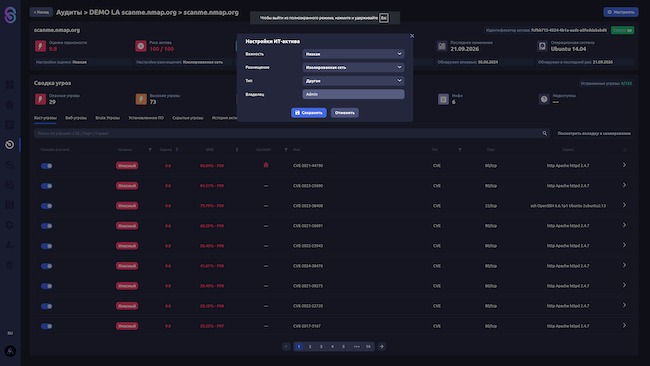Expand details of CVE-2021-44790 row chevron
650x366 pixels.
624,165
